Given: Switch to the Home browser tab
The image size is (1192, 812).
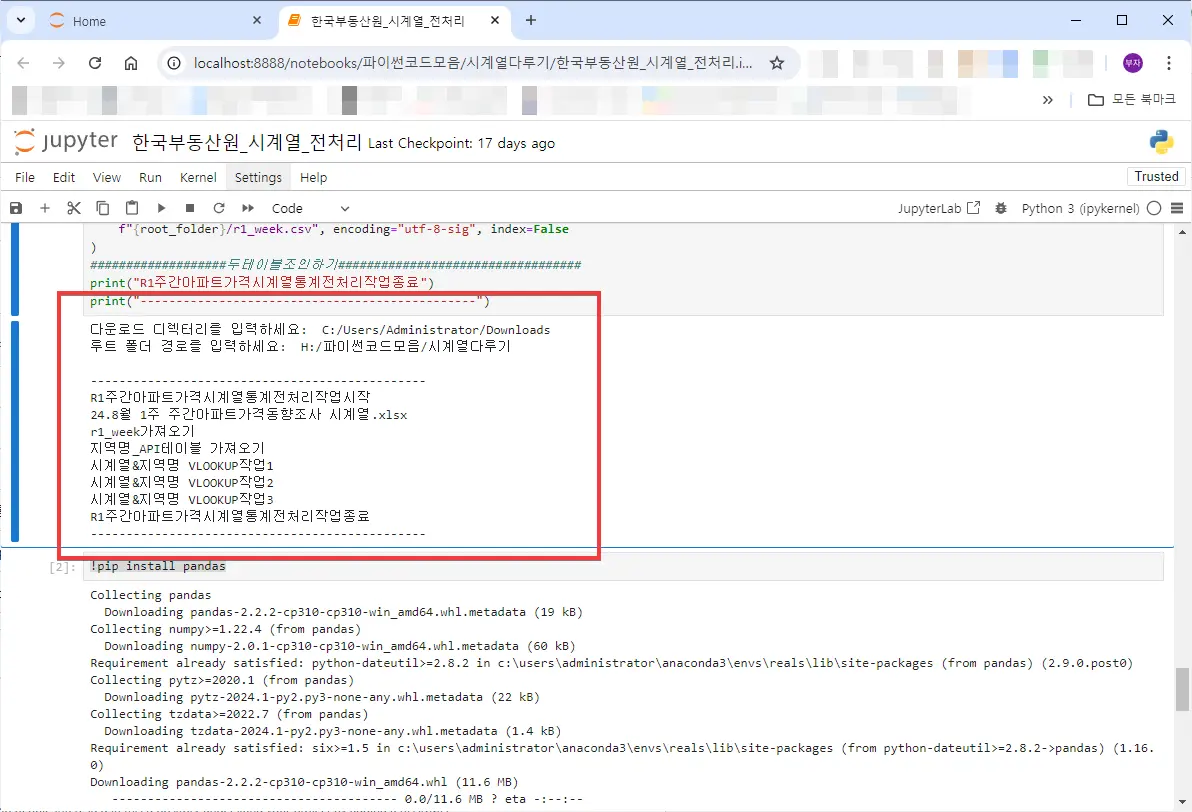Looking at the screenshot, I should click(90, 20).
